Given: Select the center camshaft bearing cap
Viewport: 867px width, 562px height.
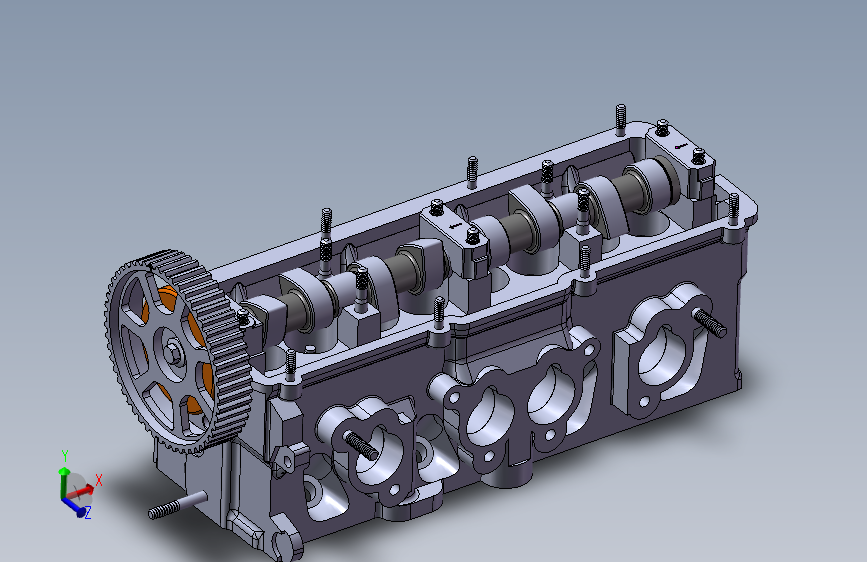Looking at the screenshot, I should pos(455,239).
